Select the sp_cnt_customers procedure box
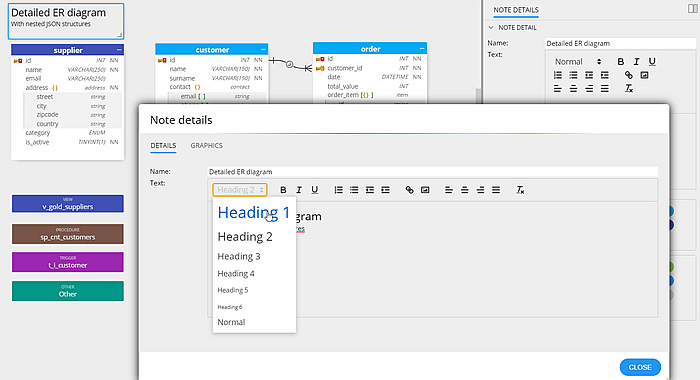Viewport: 700px width, 380px height. [x=67, y=234]
